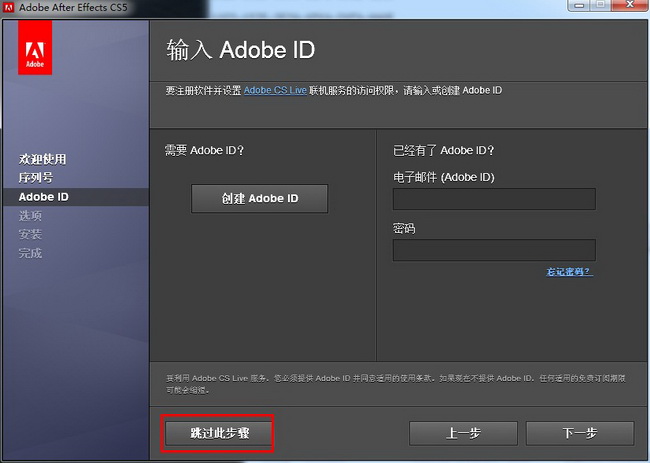The height and width of the screenshot is (463, 650).
Task: Focus the 电子邮件 (Adobe ID) email field
Action: 494,199
